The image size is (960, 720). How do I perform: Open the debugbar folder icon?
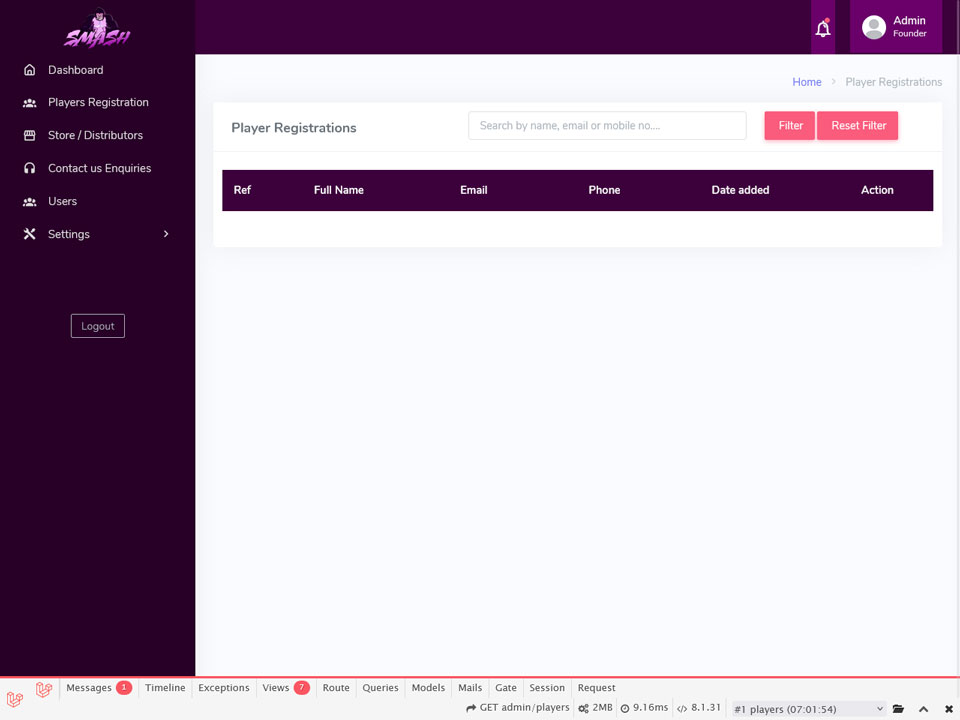click(x=898, y=709)
